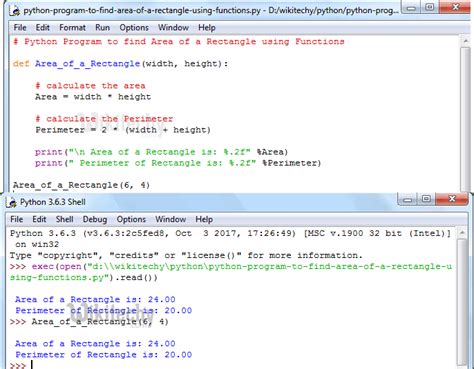Open Shell menu in Python Shell

point(64,219)
